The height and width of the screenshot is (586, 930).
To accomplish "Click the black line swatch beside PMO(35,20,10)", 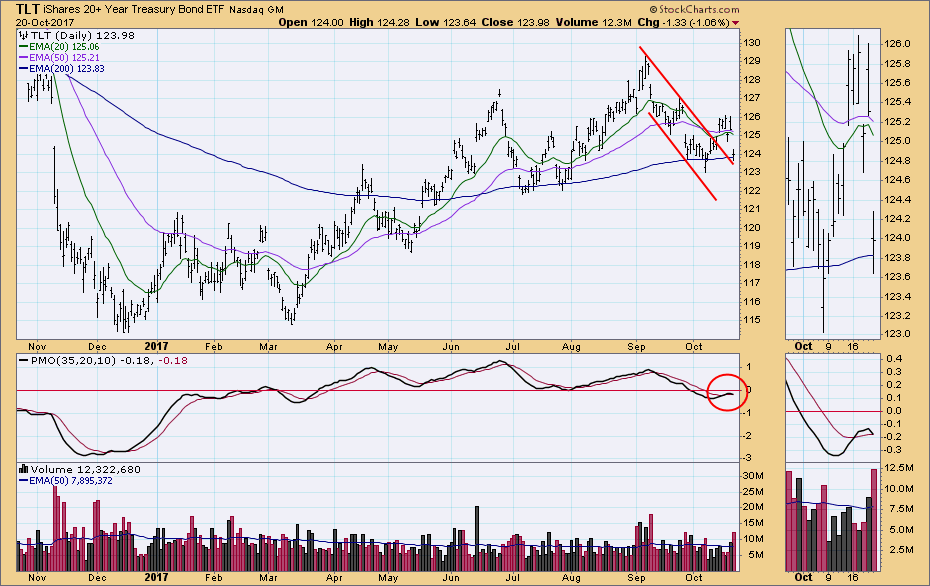I will (x=24, y=360).
